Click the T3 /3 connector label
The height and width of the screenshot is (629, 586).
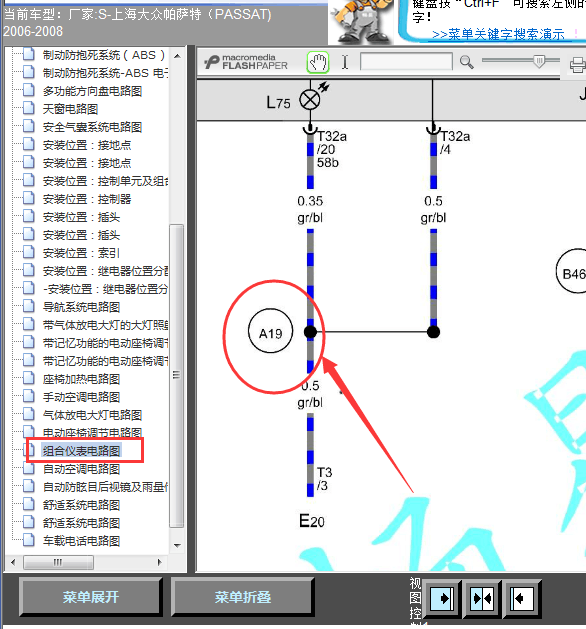pyautogui.click(x=324, y=479)
